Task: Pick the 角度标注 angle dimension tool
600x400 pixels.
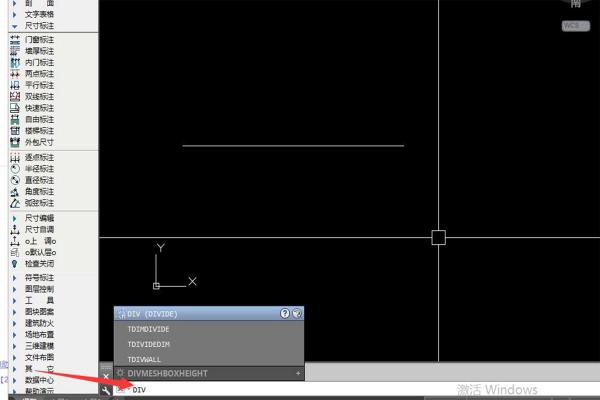Action: click(x=38, y=191)
